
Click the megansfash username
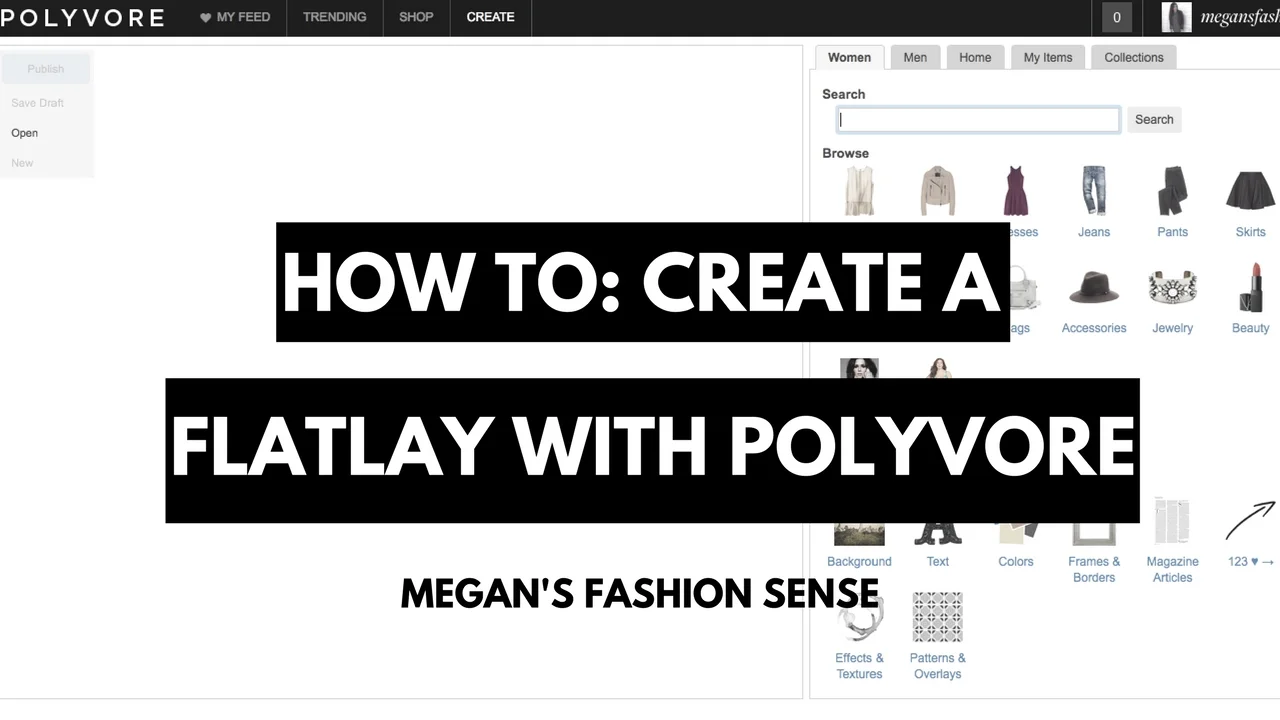(1240, 17)
